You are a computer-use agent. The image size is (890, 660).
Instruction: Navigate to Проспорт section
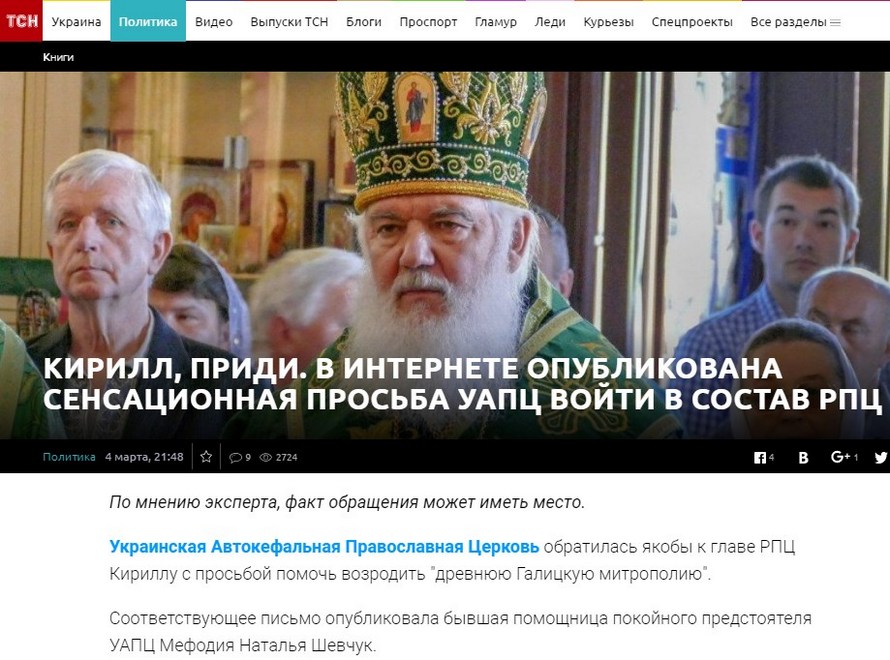[x=428, y=22]
